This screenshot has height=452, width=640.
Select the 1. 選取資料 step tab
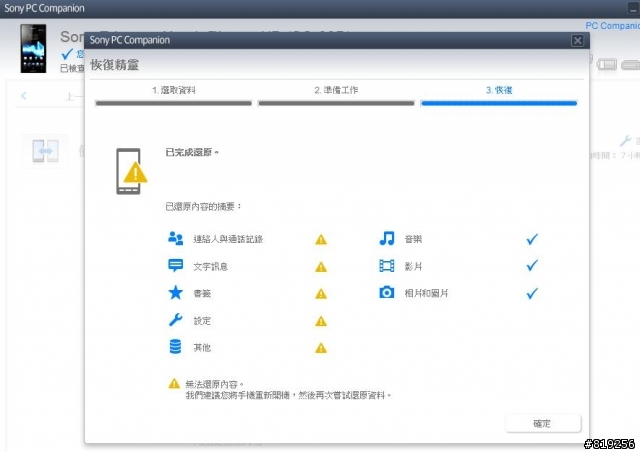click(173, 90)
